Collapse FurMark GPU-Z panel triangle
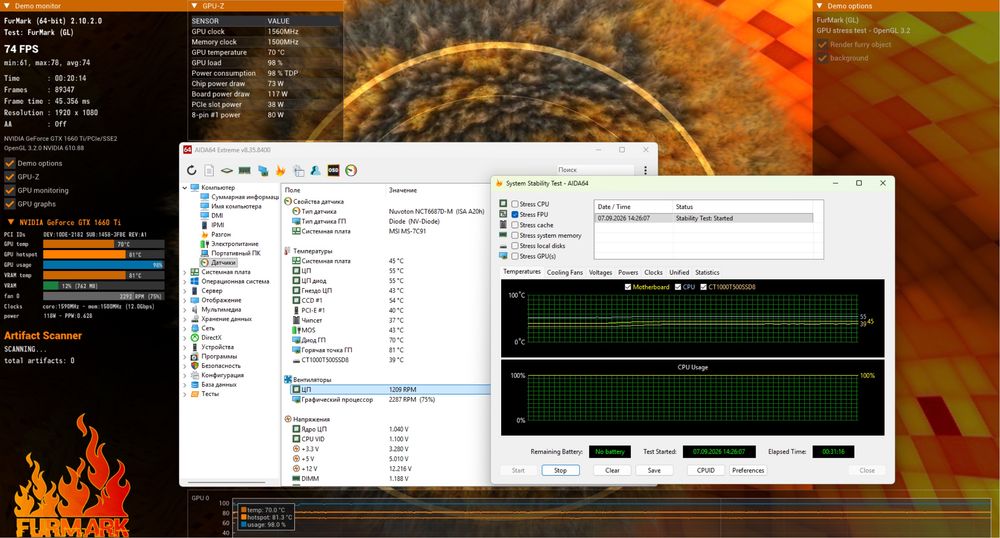This screenshot has height=538, width=1000. [195, 6]
